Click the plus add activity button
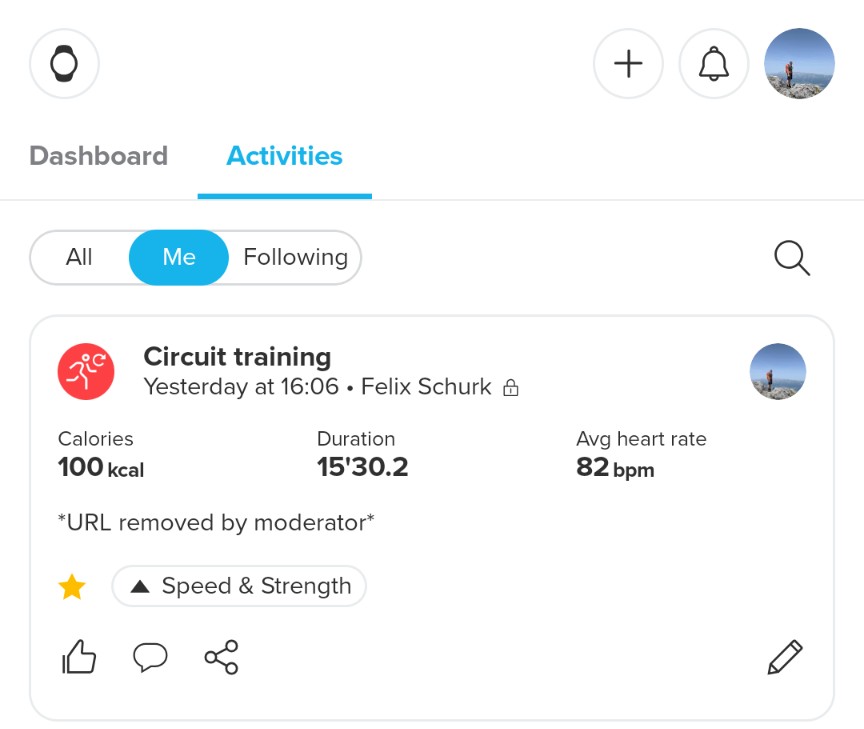This screenshot has height=729, width=864. coord(628,63)
